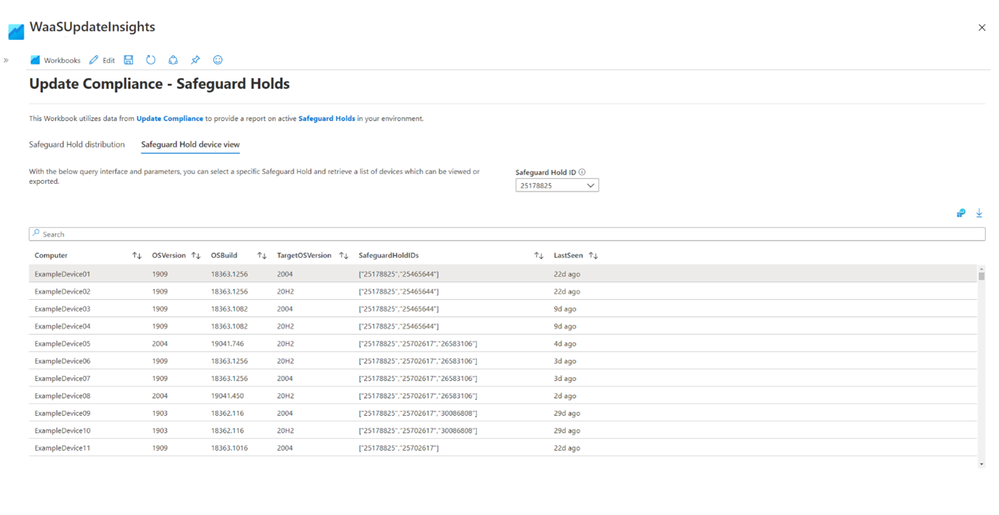Sort by the TargetOSVersion column arrows

[344, 256]
